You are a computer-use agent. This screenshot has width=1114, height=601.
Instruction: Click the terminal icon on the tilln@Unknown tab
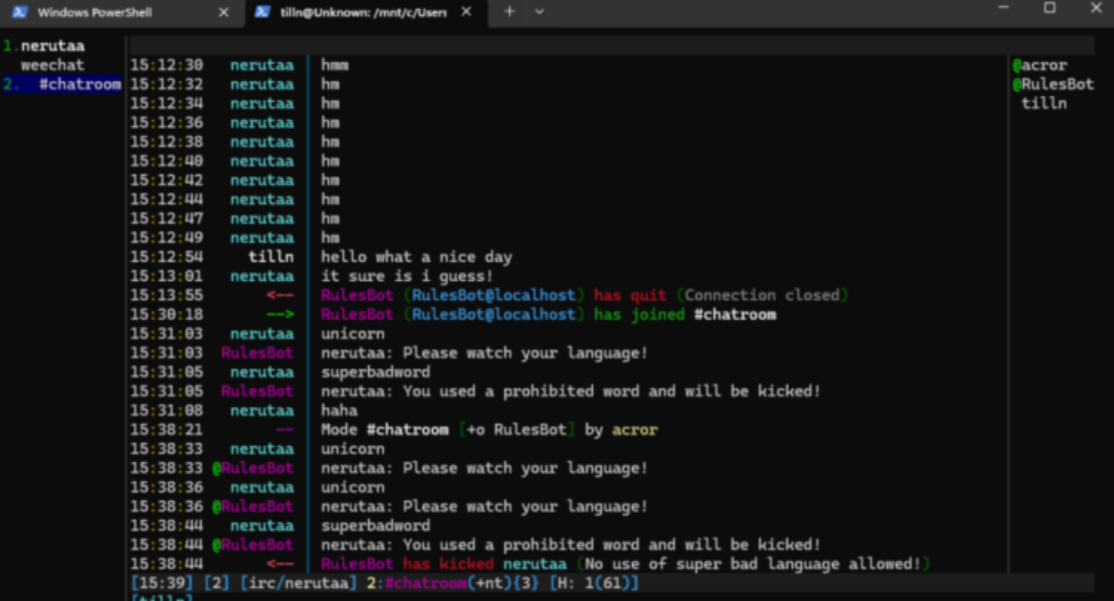tap(262, 12)
